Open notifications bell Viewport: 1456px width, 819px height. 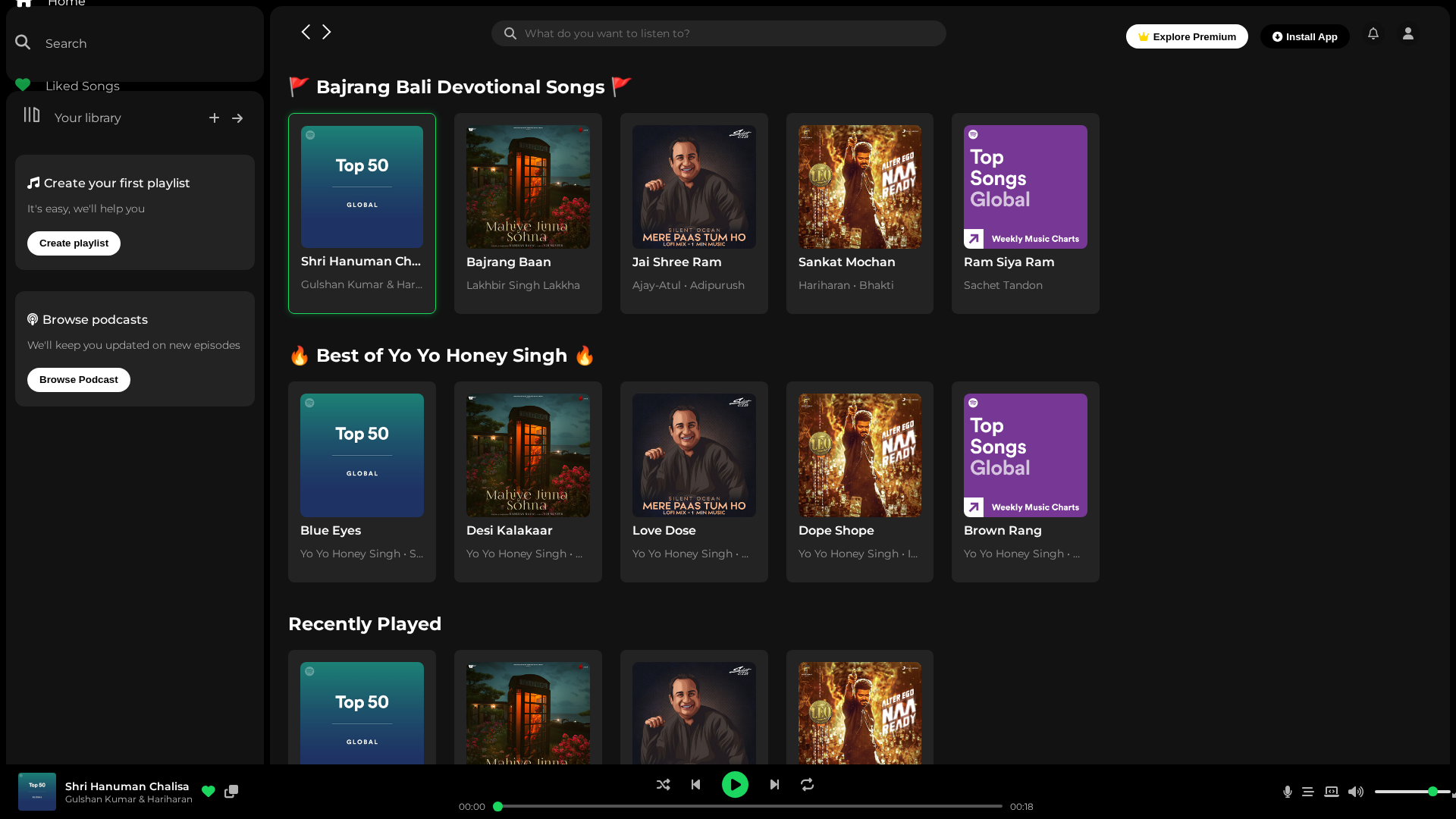pyautogui.click(x=1373, y=33)
